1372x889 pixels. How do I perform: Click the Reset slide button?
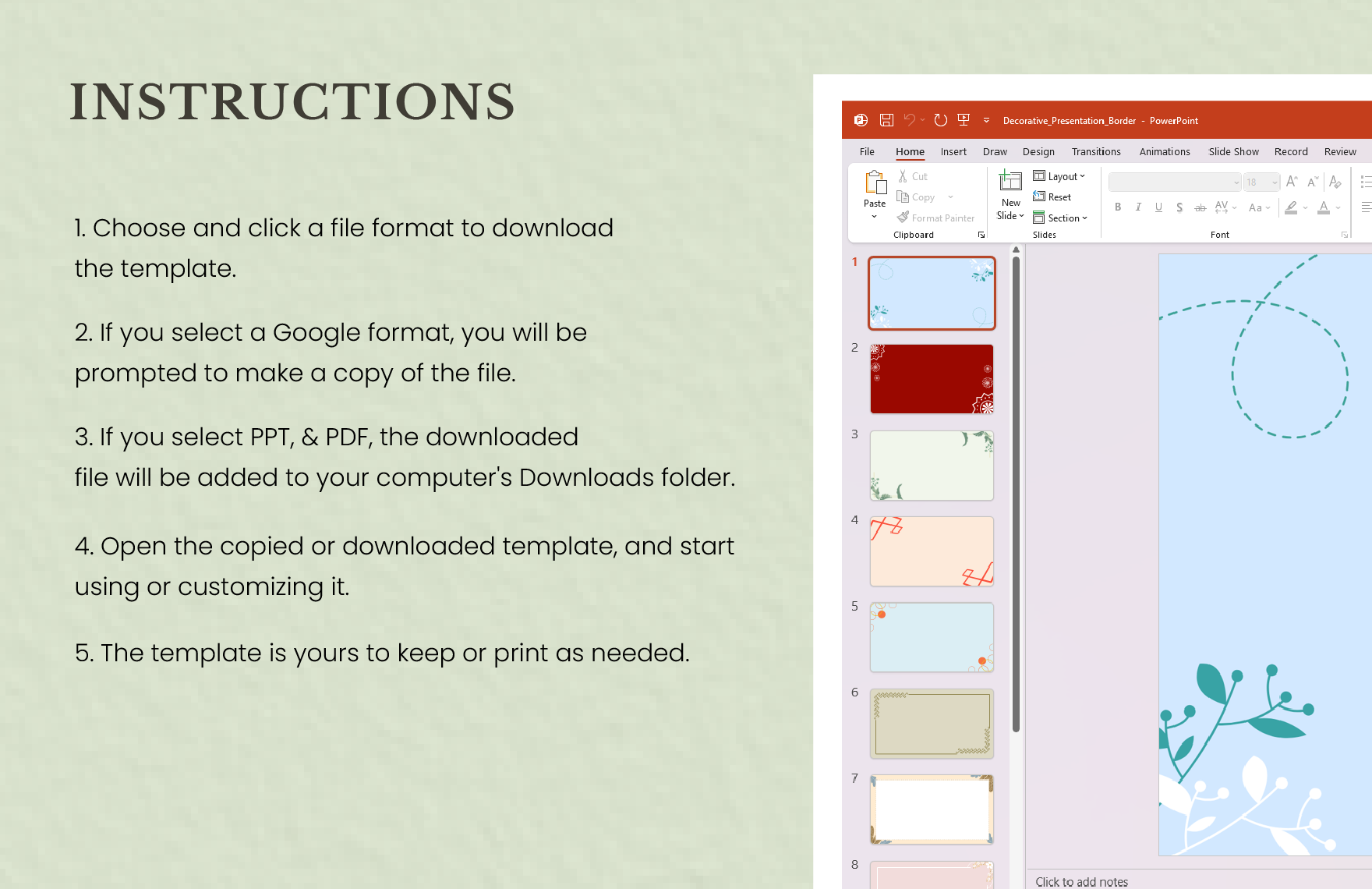(1052, 197)
